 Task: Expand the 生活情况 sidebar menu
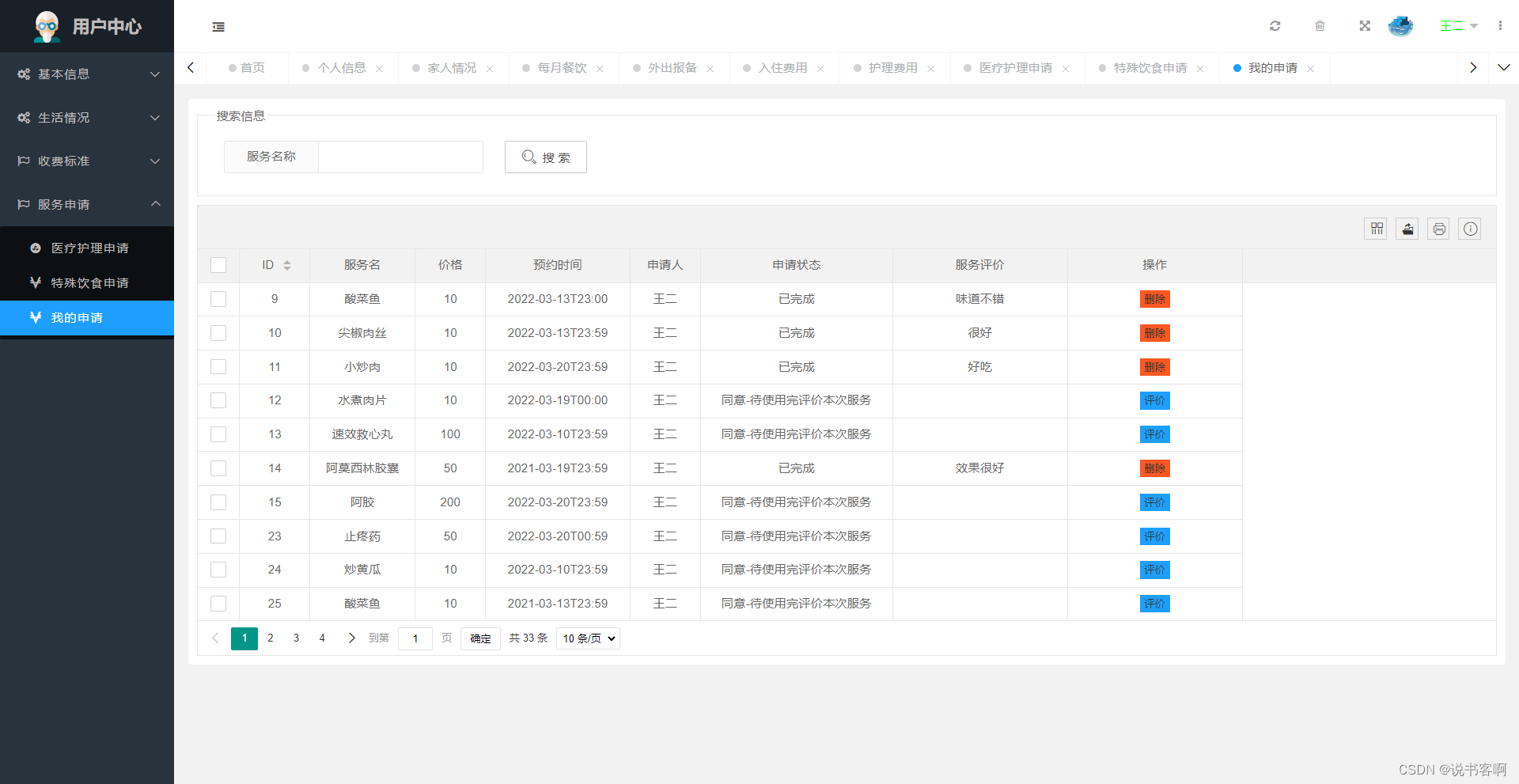[x=87, y=118]
